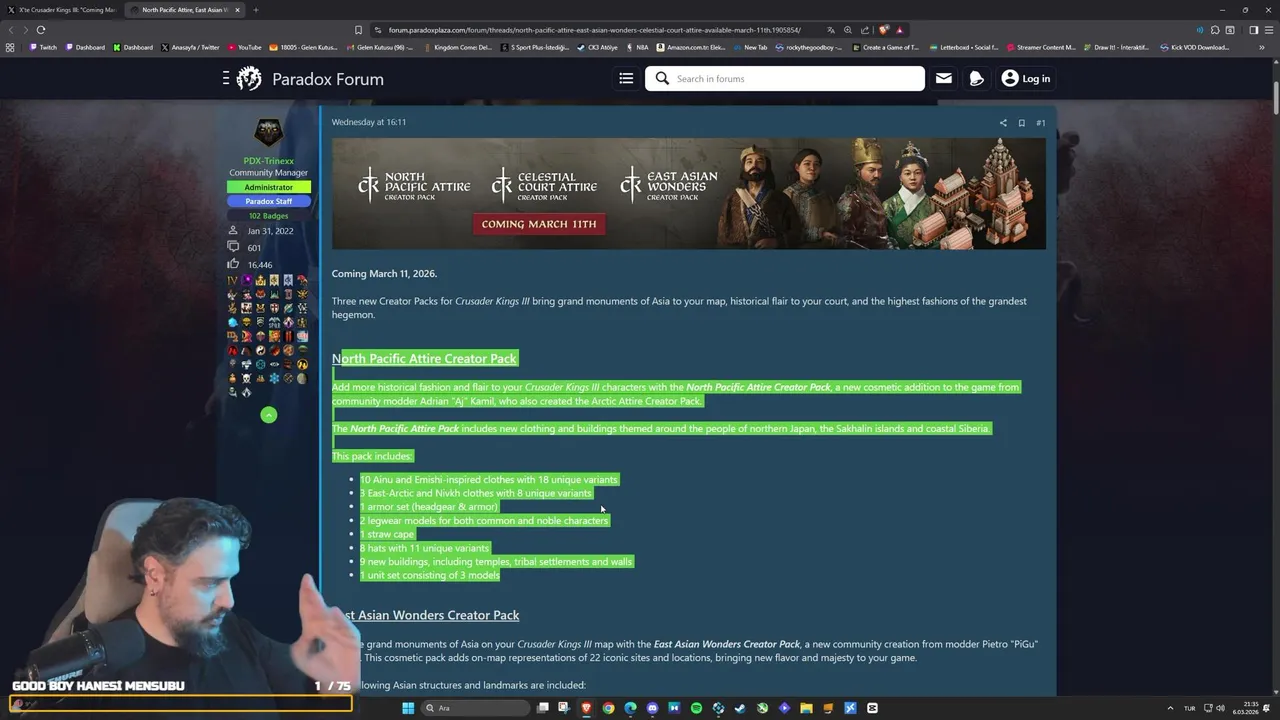
Task: Open the Amazon.com.tr bookmark
Action: tap(693, 47)
